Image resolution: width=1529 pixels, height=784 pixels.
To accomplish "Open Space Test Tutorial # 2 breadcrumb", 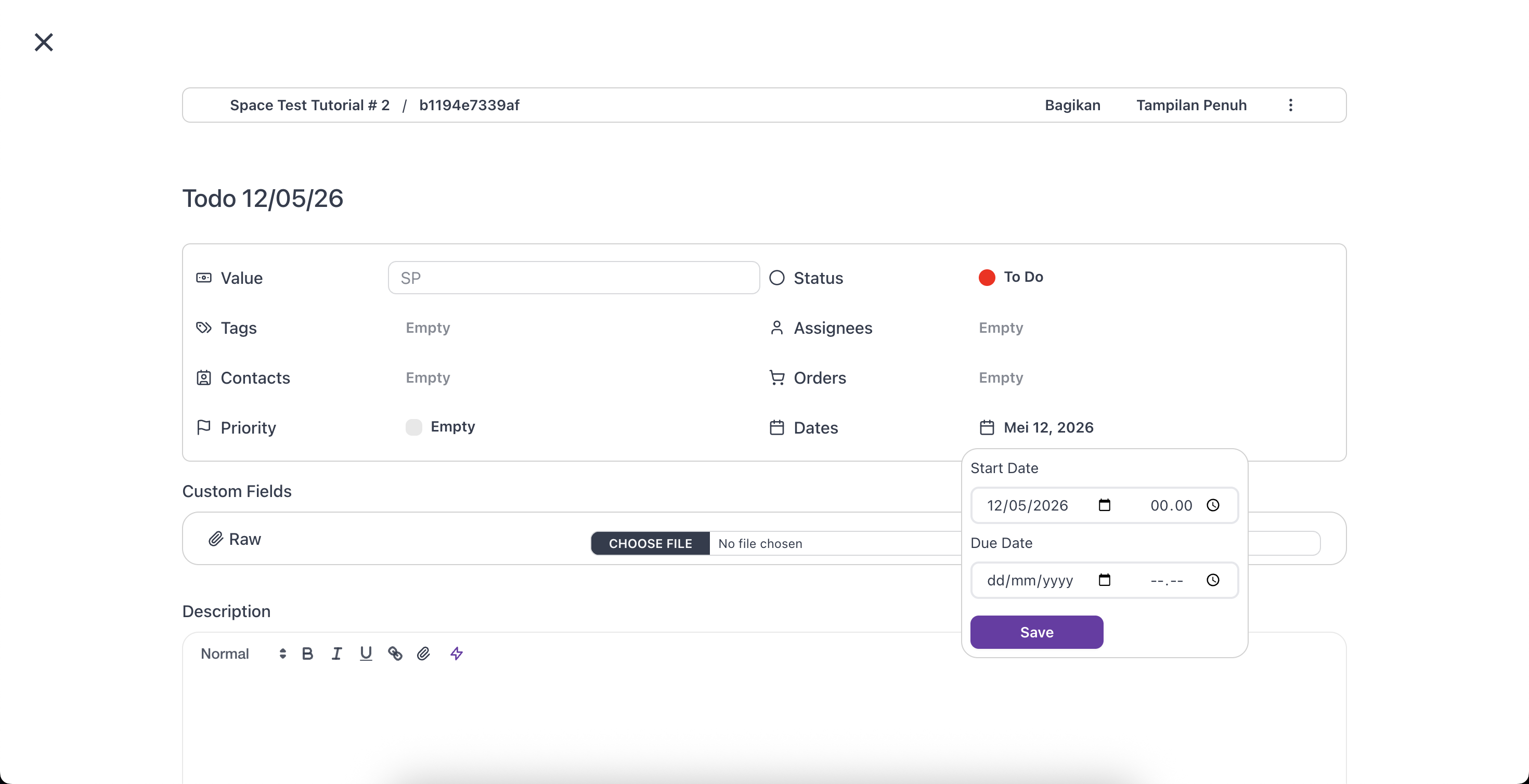I will (309, 105).
